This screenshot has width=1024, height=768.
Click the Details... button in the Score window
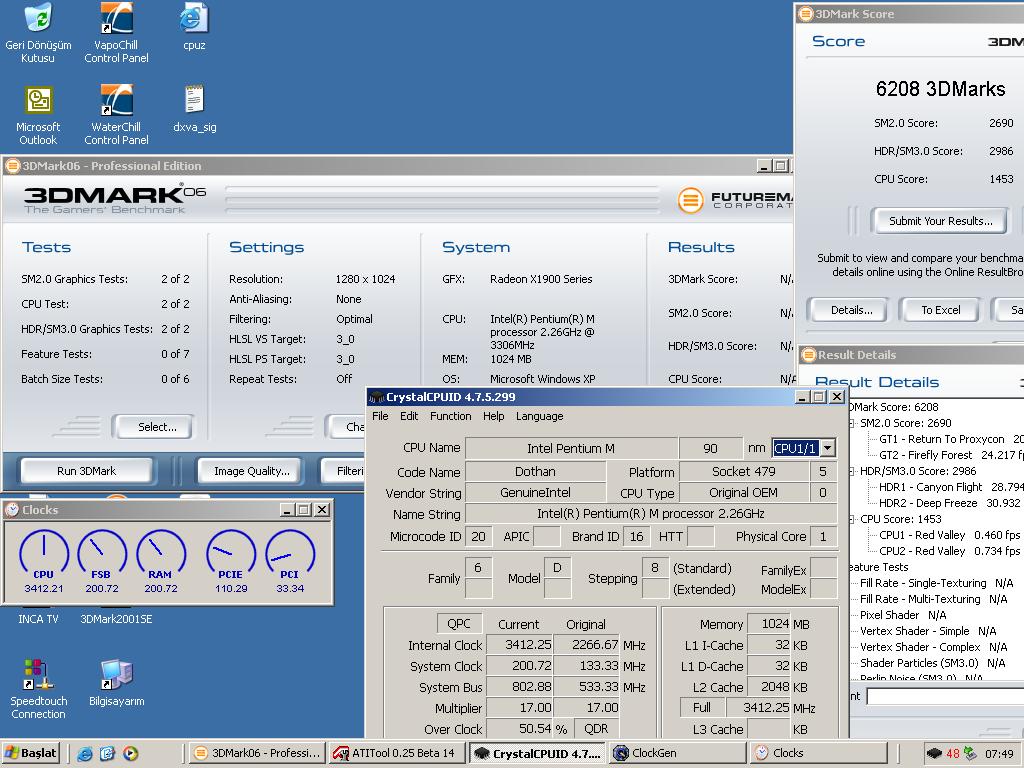849,310
